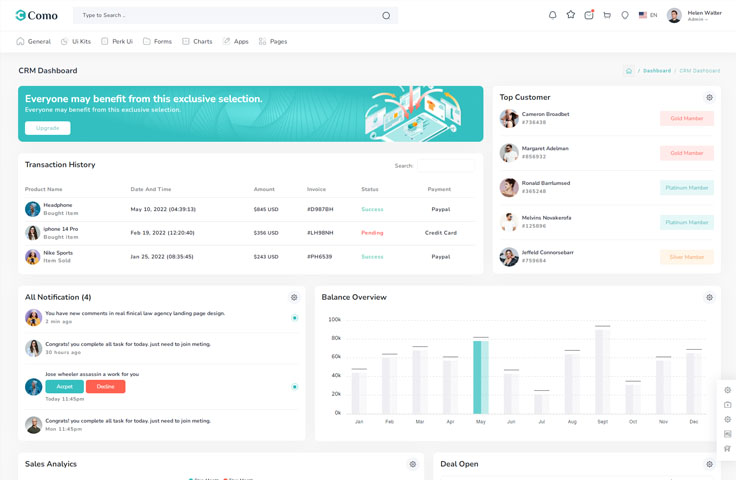Open All Notification settings gear

(294, 298)
